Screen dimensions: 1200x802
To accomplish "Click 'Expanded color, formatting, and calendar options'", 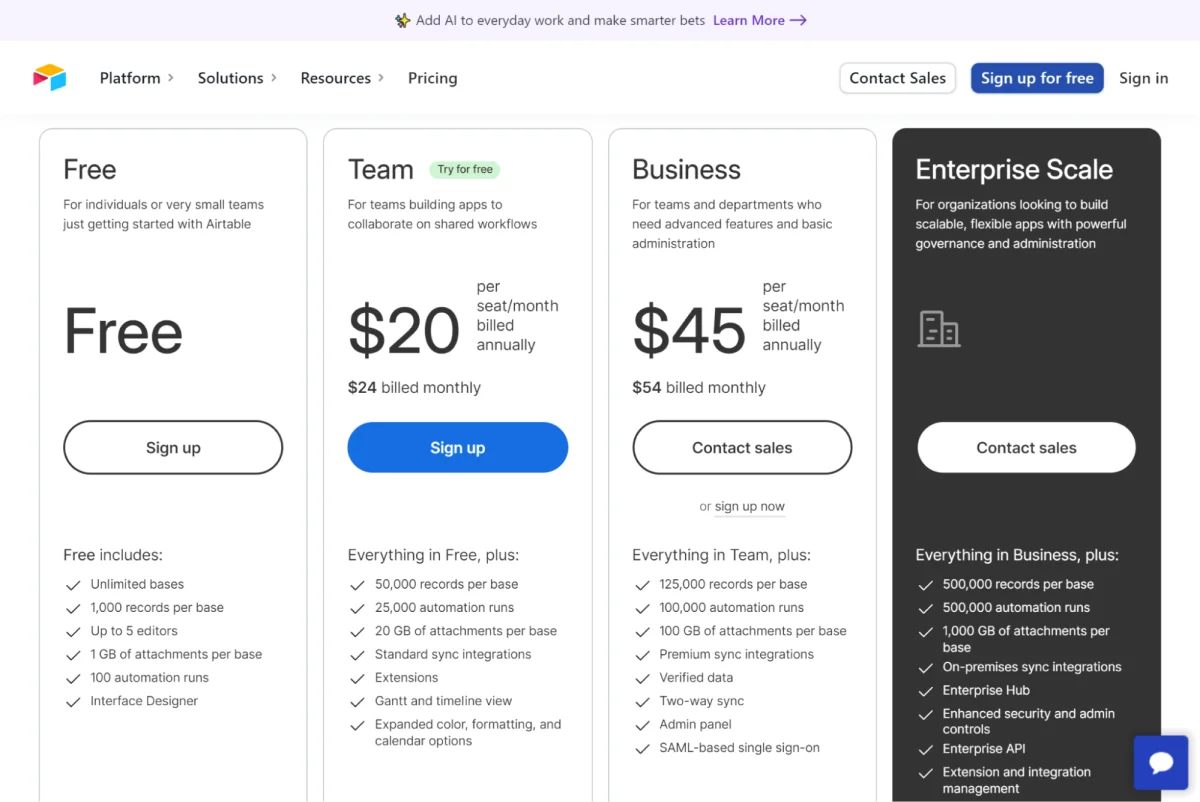I will pyautogui.click(x=468, y=733).
